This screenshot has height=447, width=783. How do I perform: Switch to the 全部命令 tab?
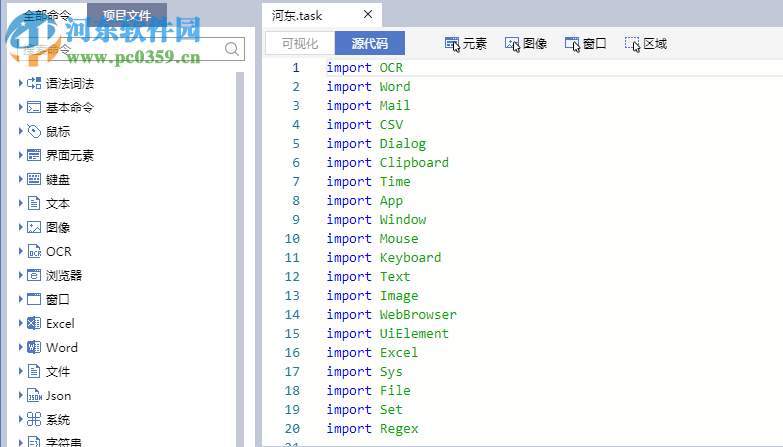[x=47, y=15]
